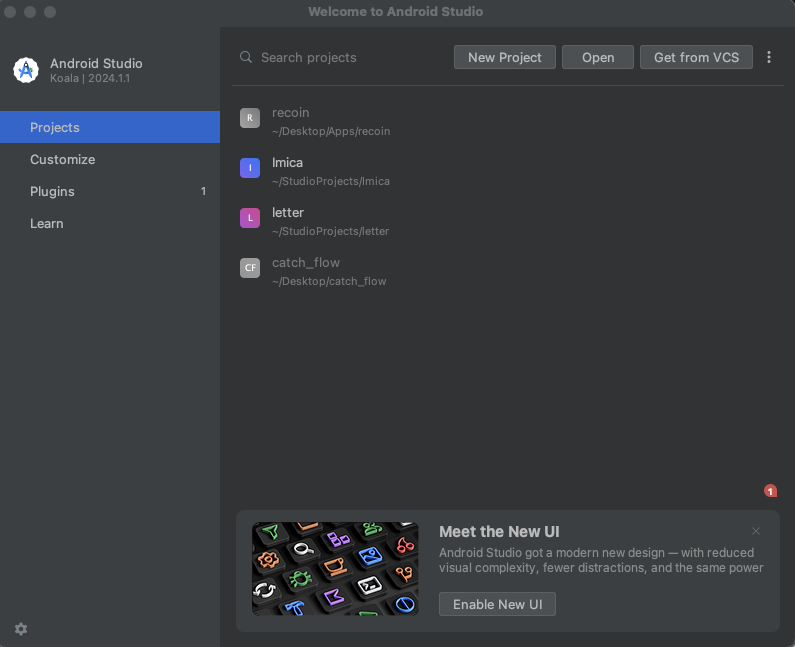795x647 pixels.
Task: Open the red notifications badge
Action: tap(770, 491)
